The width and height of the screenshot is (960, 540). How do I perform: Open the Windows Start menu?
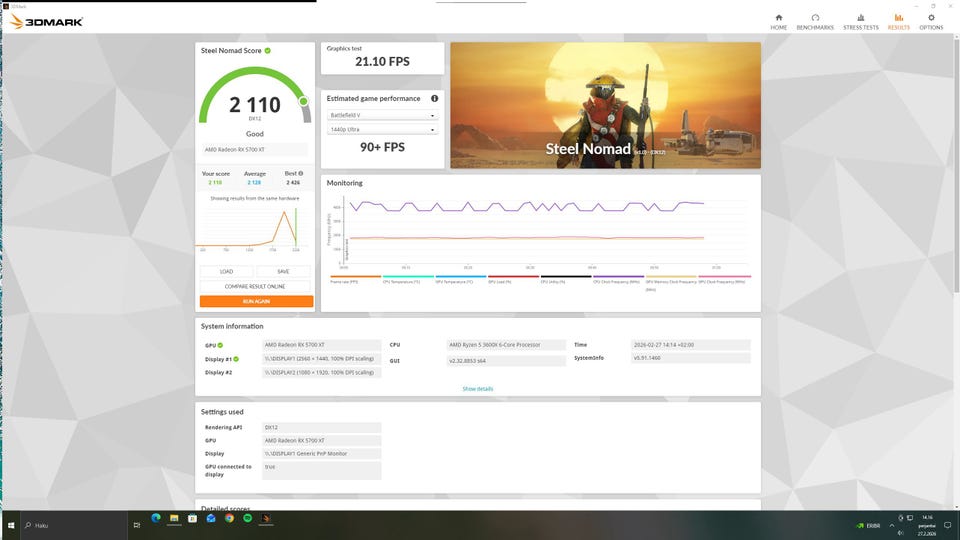coord(10,525)
